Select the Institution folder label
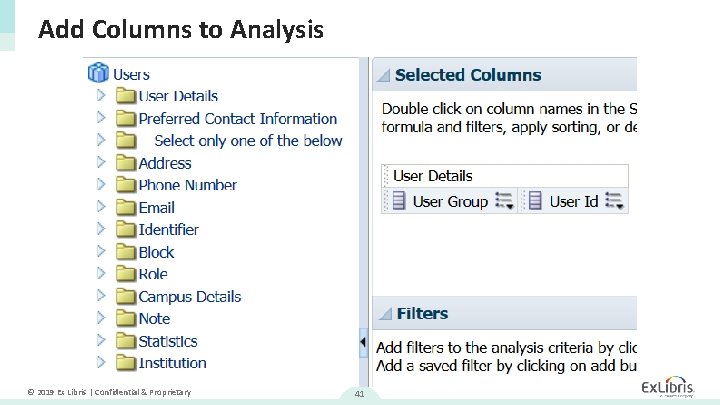The height and width of the screenshot is (405, 720). coord(172,363)
